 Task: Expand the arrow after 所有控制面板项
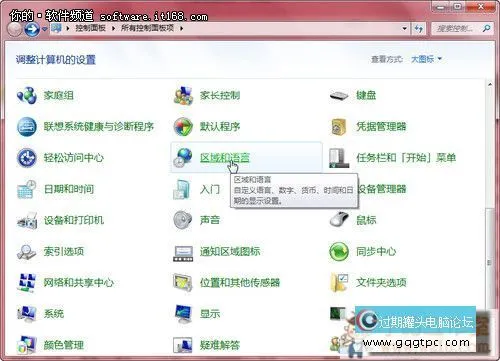pos(182,28)
